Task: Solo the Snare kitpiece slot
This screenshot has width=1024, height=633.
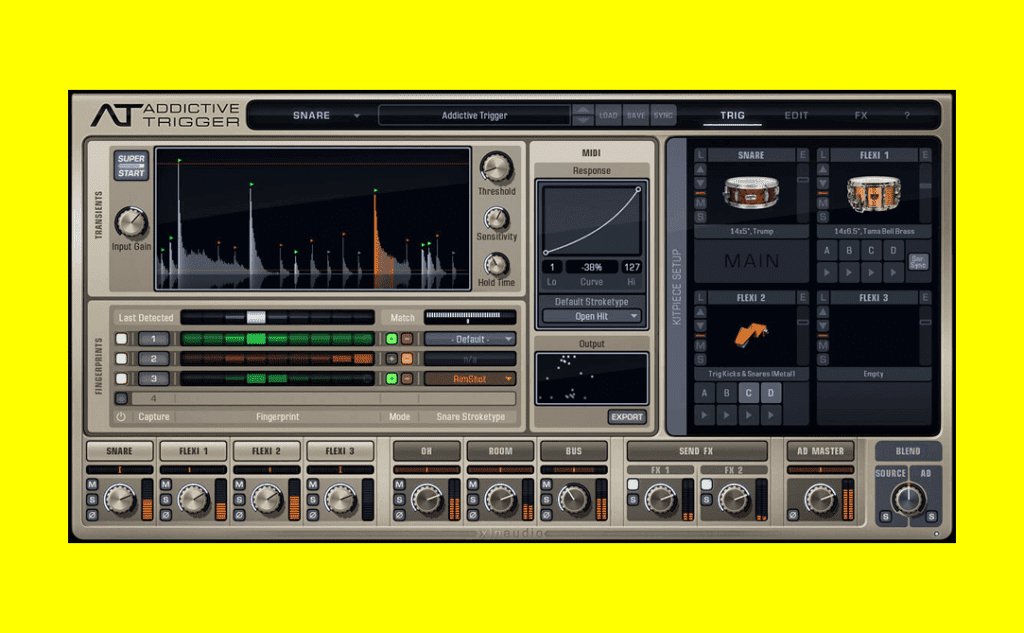Action: [700, 216]
